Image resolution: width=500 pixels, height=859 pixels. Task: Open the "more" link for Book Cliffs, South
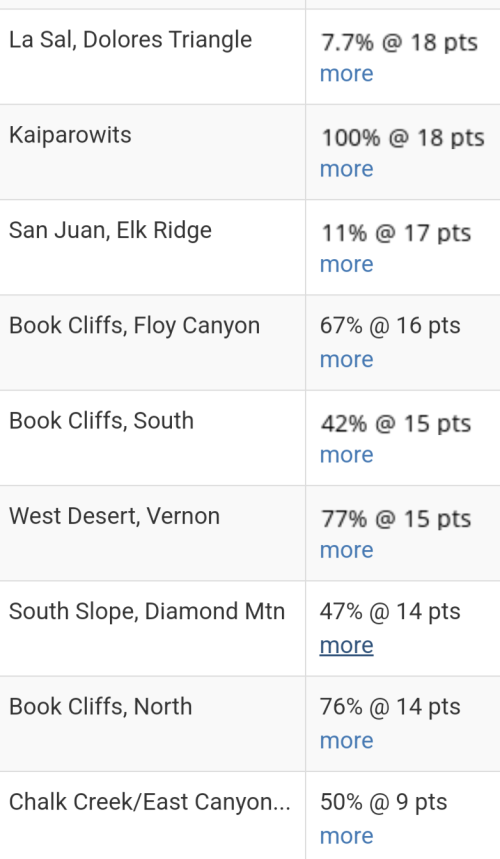[347, 455]
